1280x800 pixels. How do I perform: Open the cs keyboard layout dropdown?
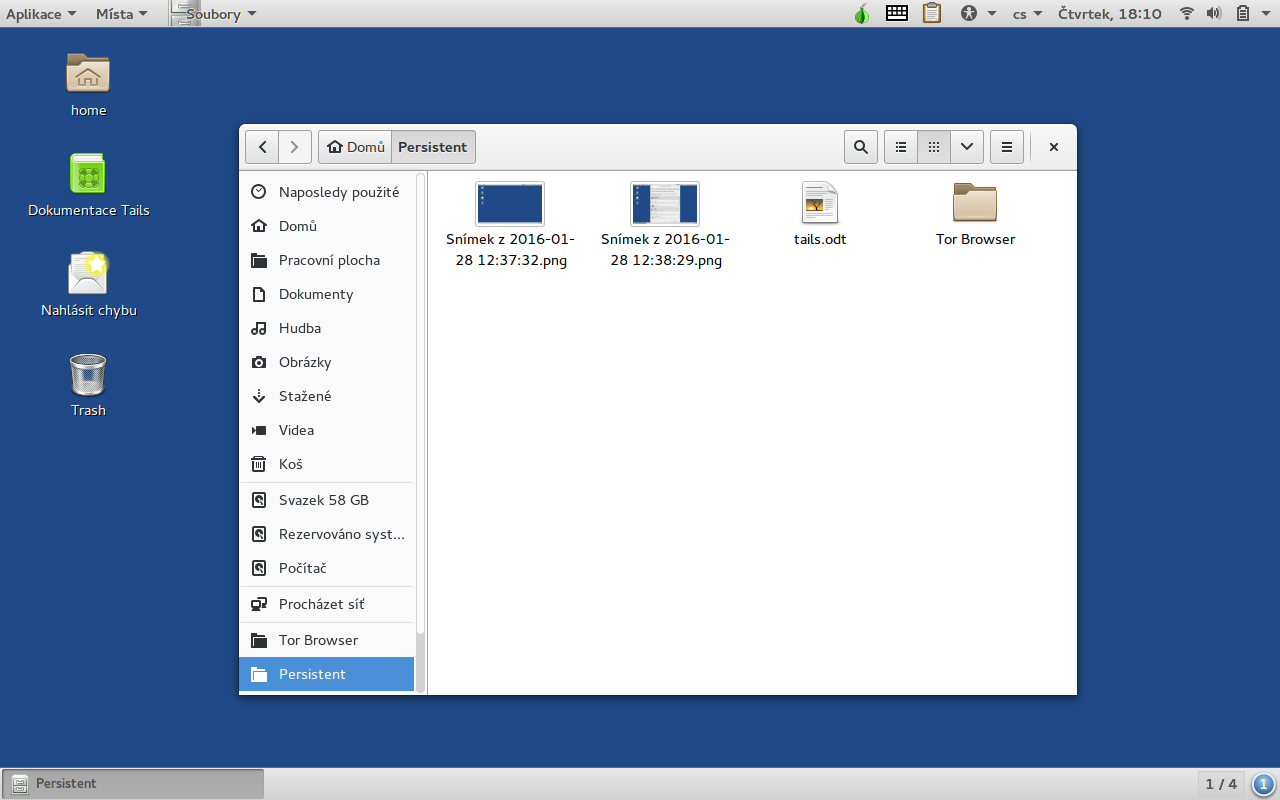(1027, 14)
